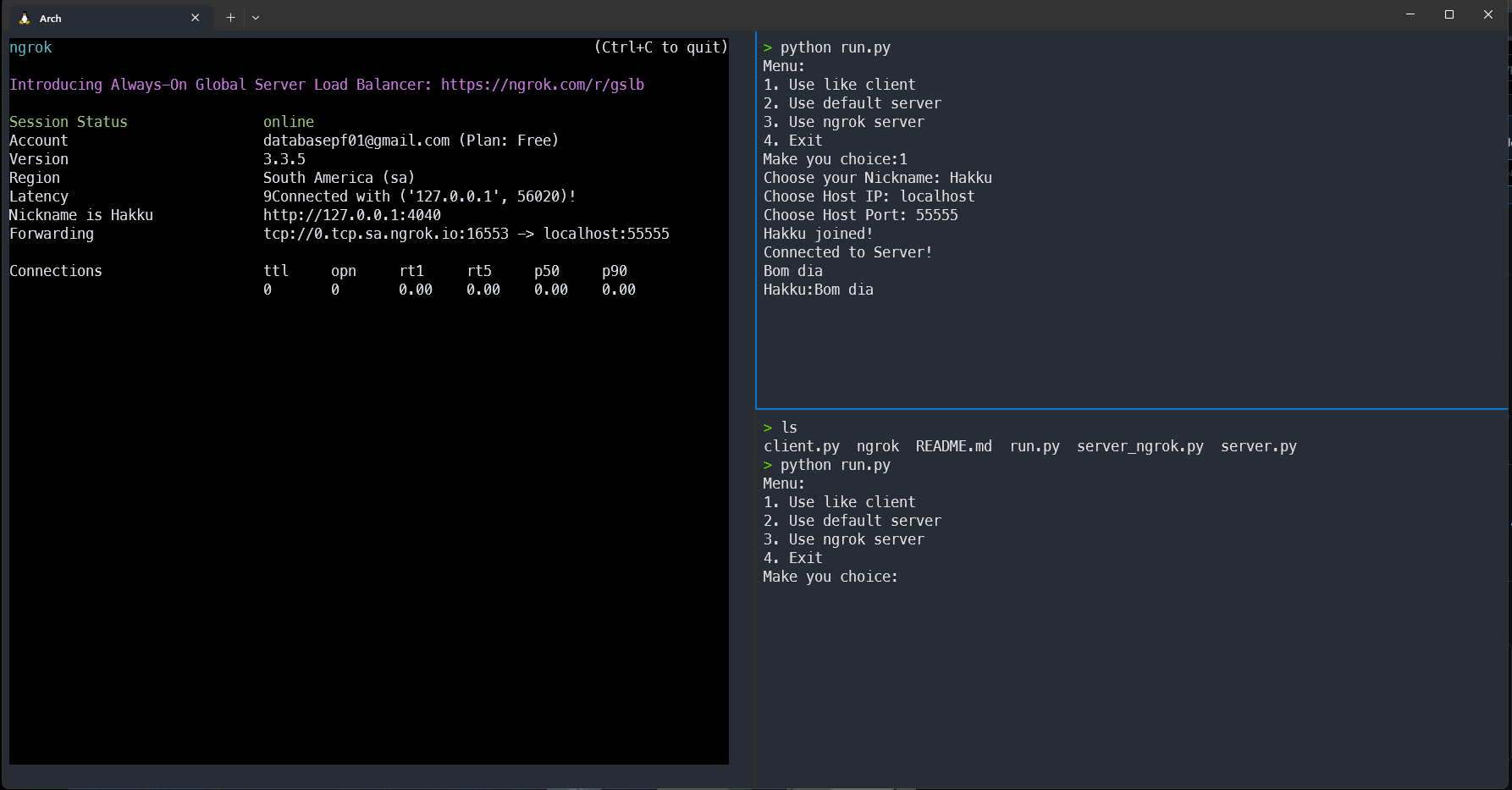The width and height of the screenshot is (1512, 790).
Task: Minimize the terminal window
Action: click(1410, 14)
